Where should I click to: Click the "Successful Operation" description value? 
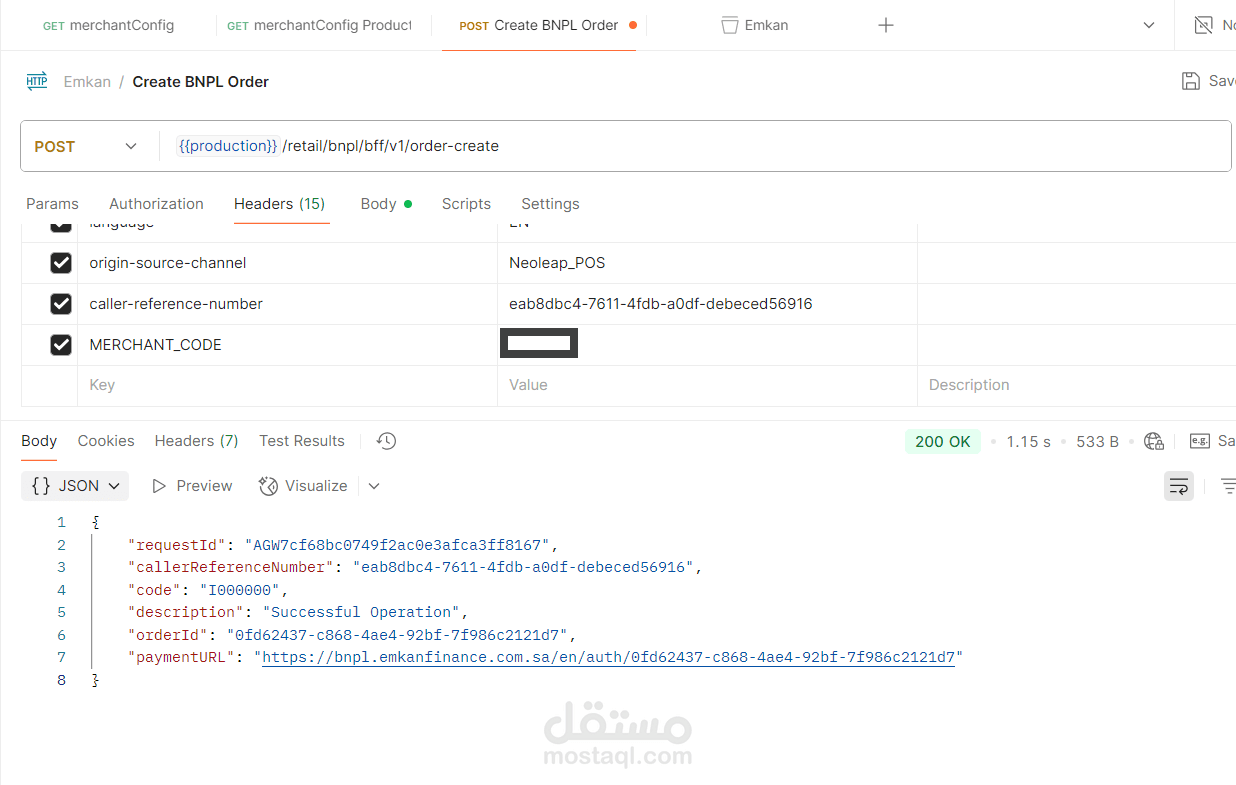pos(361,612)
